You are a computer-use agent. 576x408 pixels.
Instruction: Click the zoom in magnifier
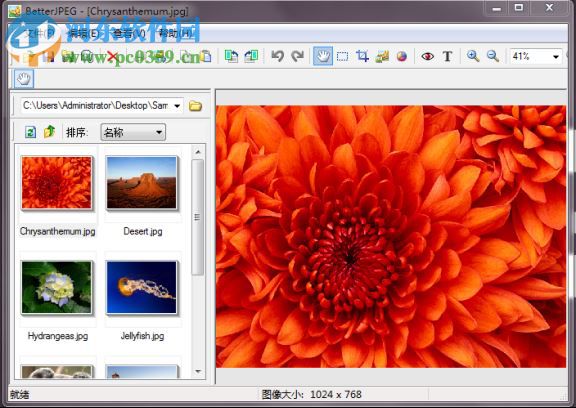coord(473,56)
